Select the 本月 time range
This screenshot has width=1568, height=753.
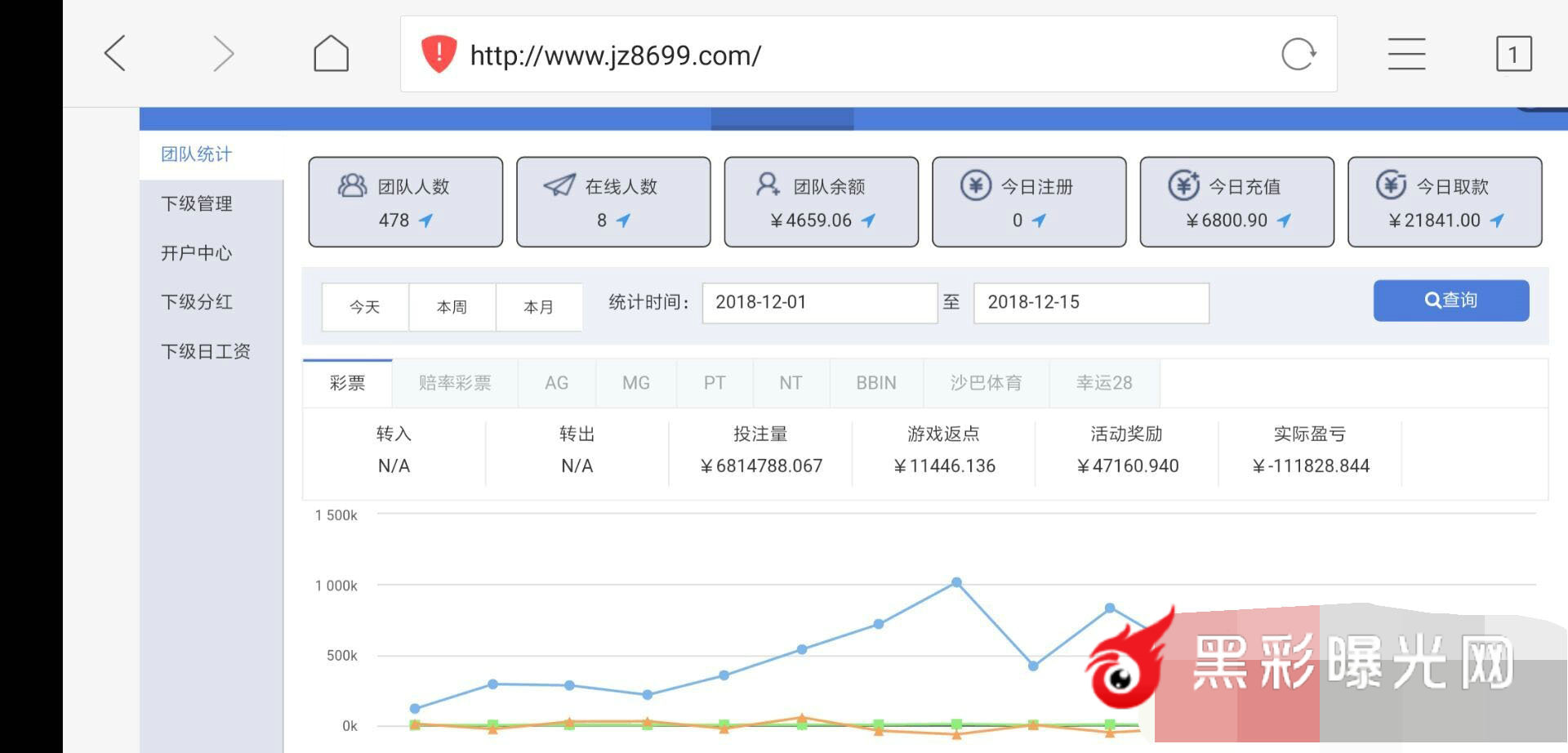click(x=538, y=307)
